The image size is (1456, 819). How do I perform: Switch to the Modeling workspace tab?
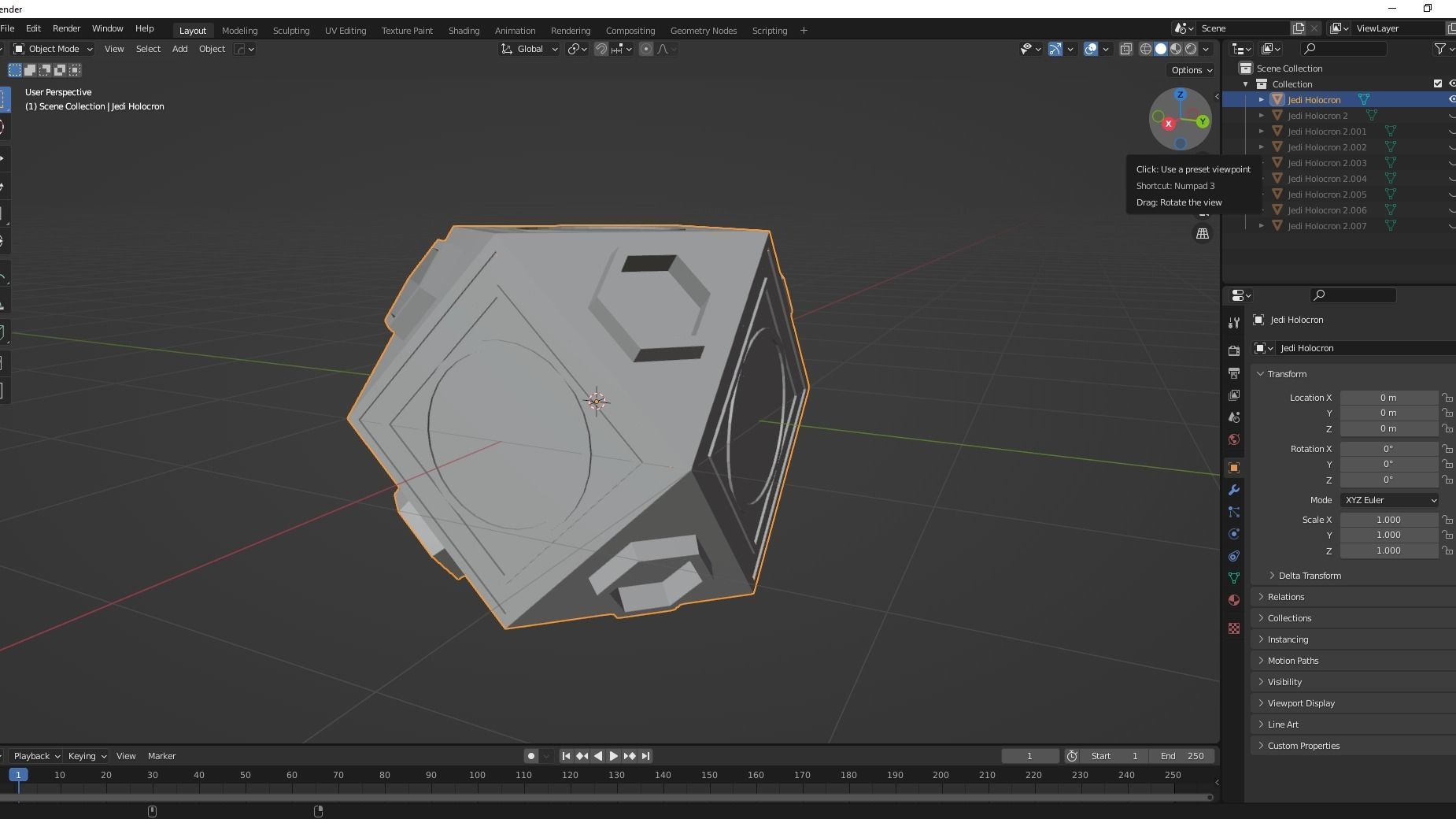[x=239, y=31]
